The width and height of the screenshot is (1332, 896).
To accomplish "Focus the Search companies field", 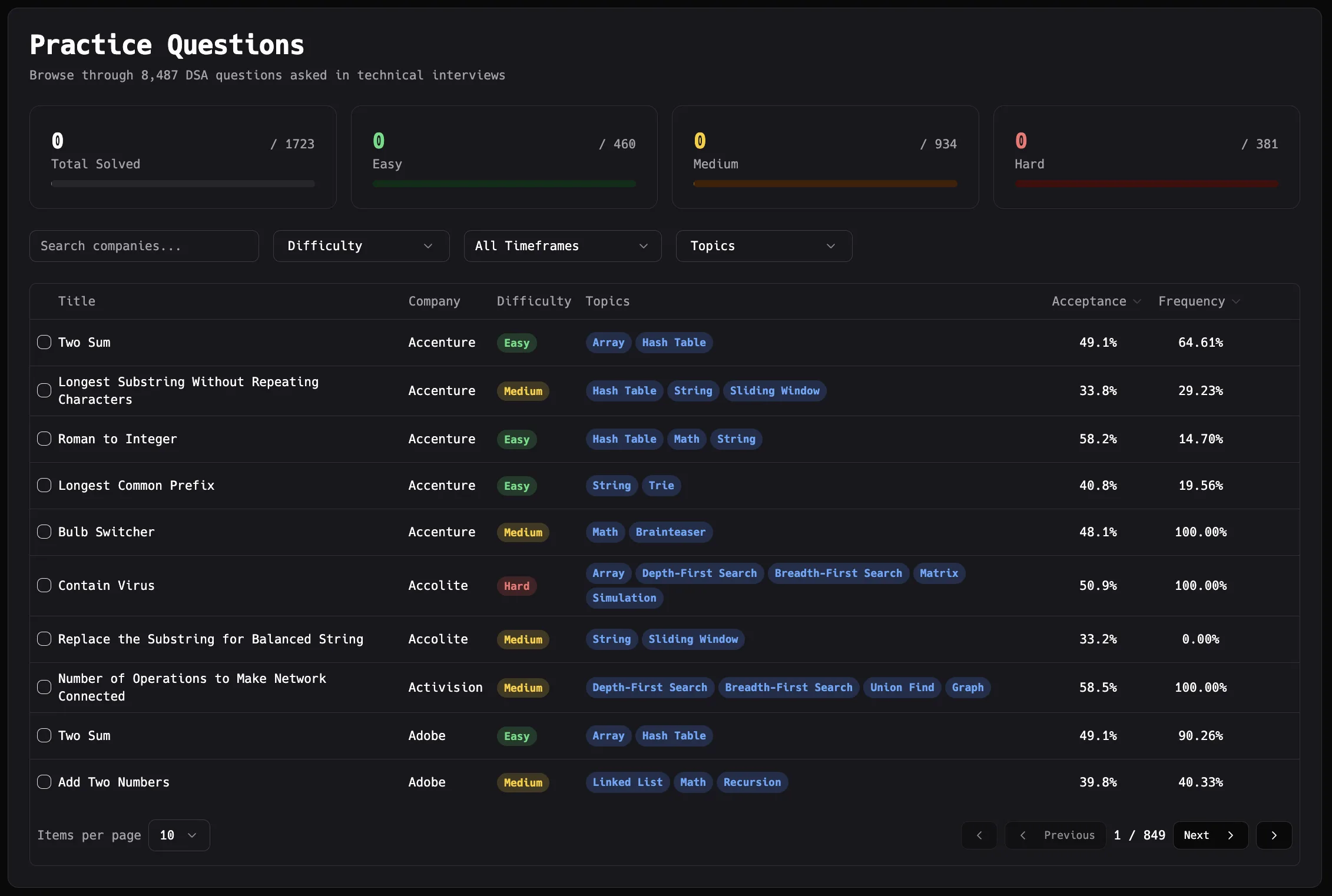I will (x=144, y=246).
